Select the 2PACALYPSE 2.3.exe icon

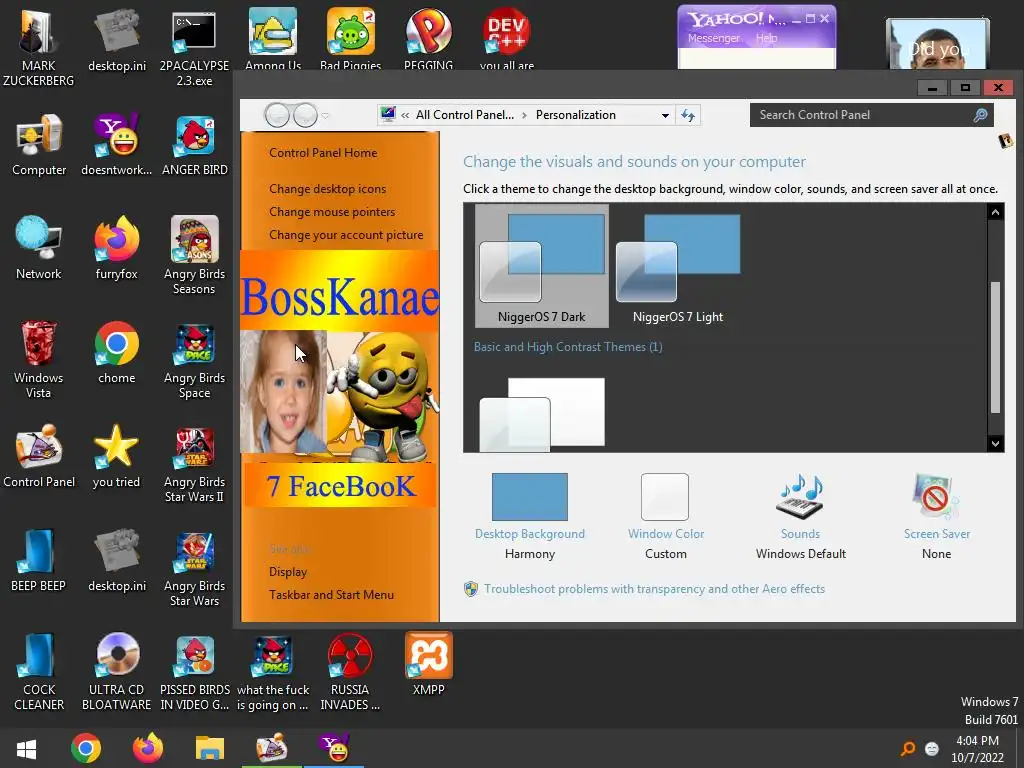click(x=195, y=48)
